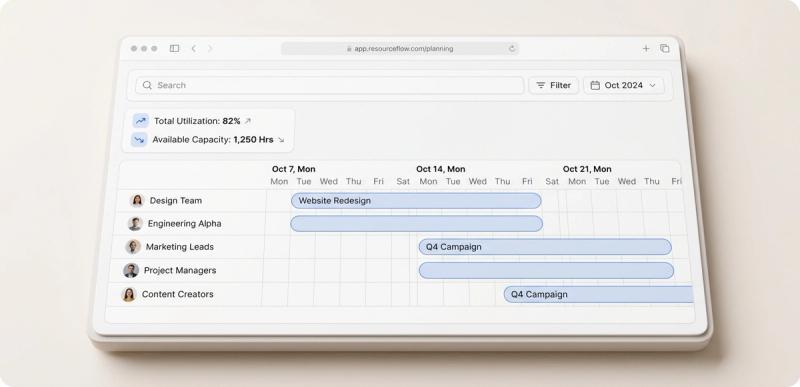Open the Filter button

554,85
